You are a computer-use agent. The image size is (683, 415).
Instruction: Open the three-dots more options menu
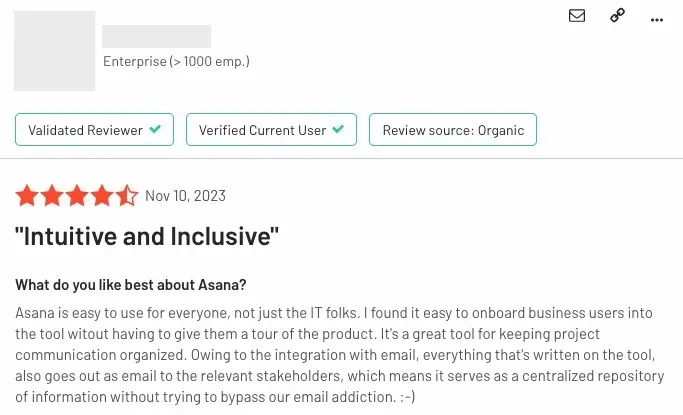[x=656, y=20]
